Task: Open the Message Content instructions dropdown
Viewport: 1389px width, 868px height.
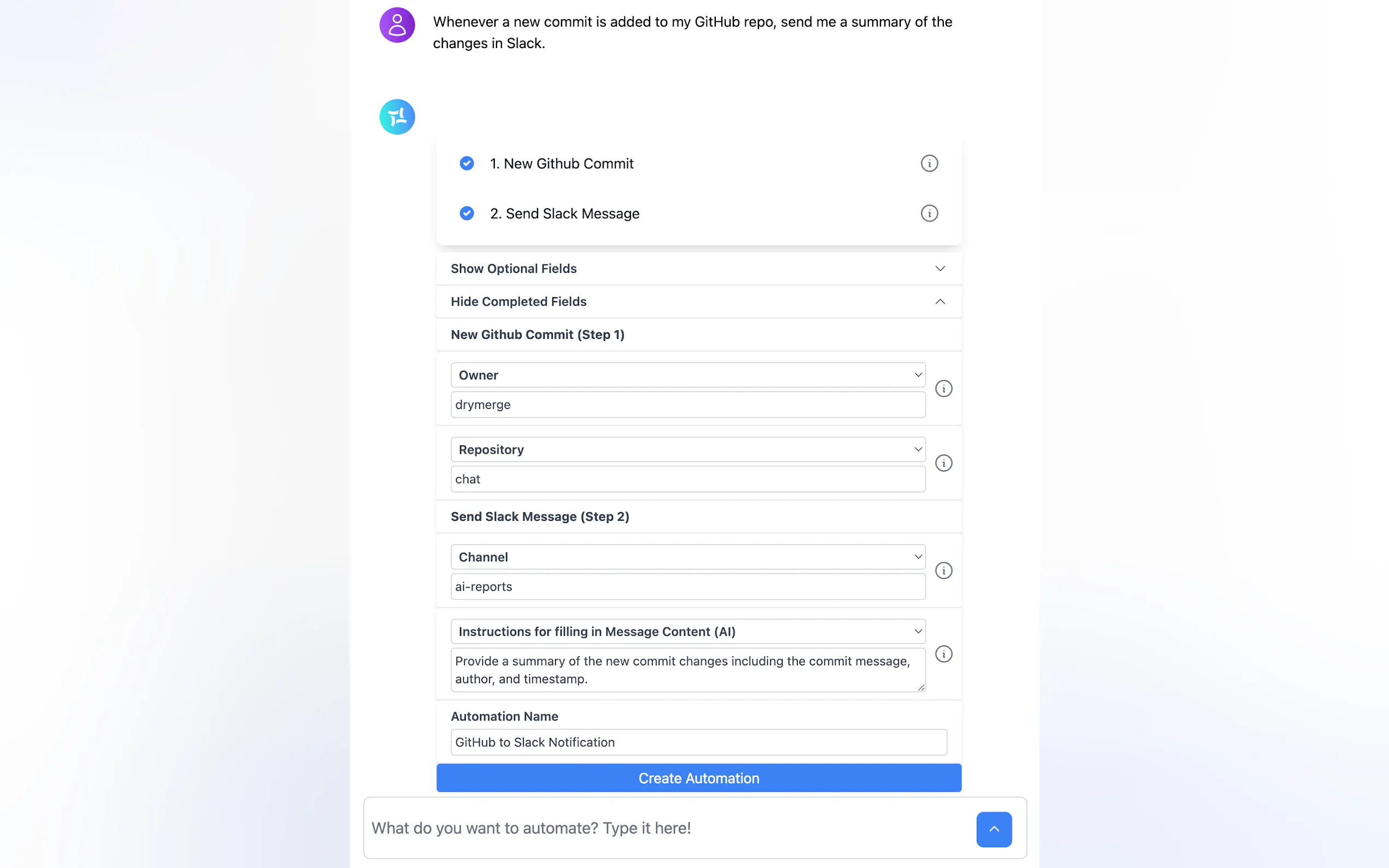Action: (687, 632)
